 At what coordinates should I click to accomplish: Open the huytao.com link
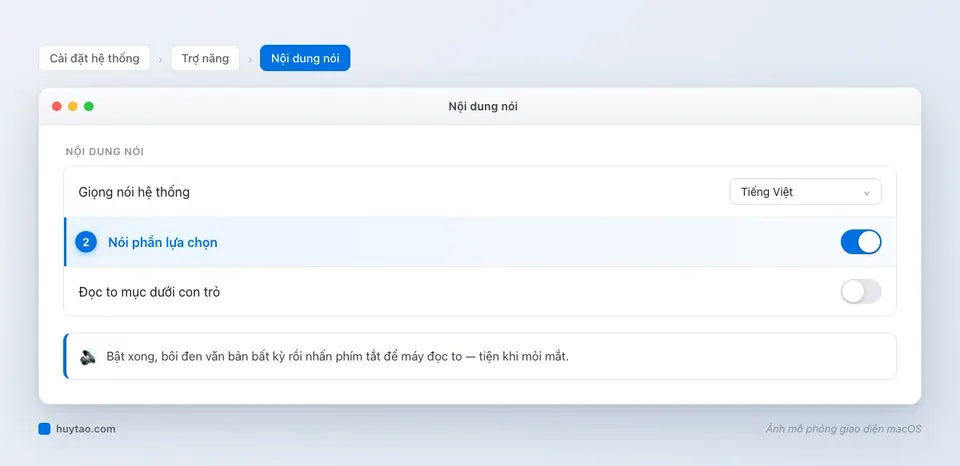[x=86, y=429]
